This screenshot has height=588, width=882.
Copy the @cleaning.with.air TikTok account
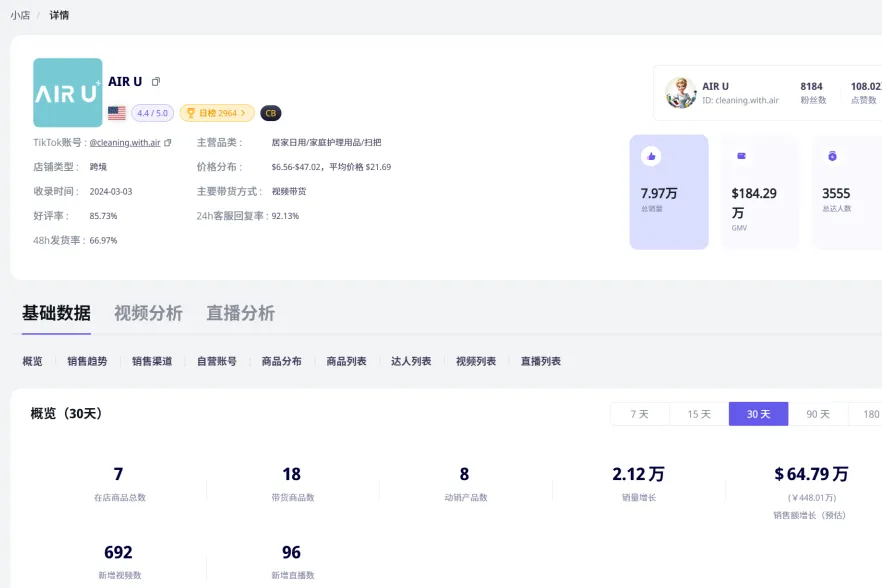pyautogui.click(x=168, y=143)
